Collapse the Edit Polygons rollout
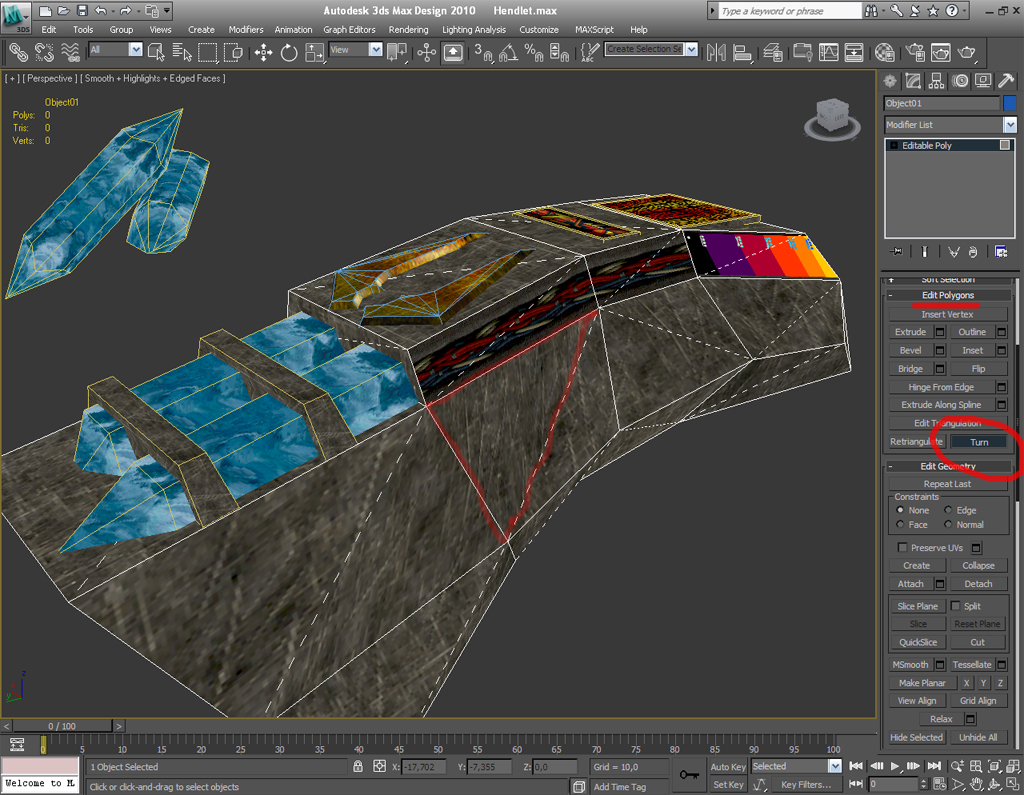The image size is (1024, 795). 947,295
